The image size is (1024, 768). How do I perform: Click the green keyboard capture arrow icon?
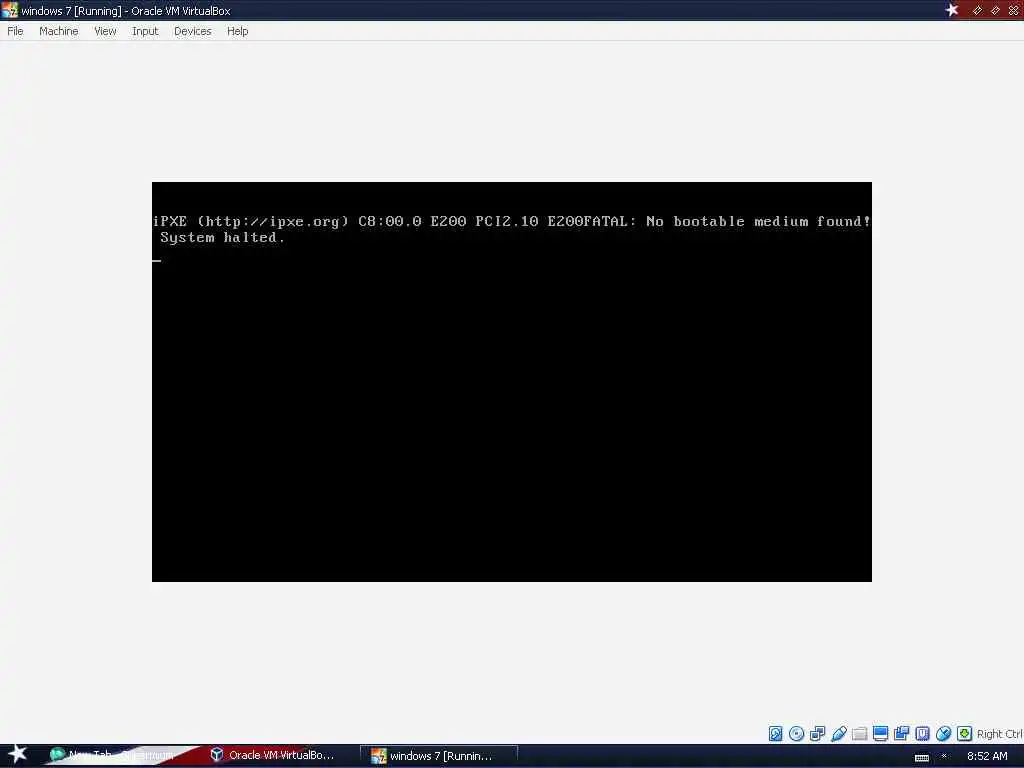click(964, 733)
